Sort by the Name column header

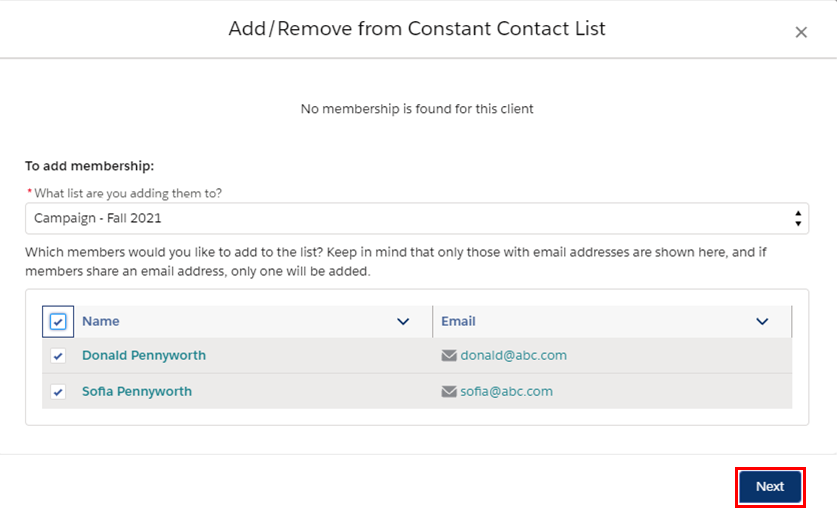pos(100,321)
